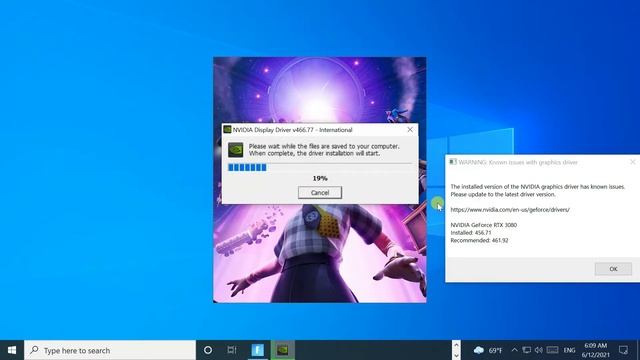The width and height of the screenshot is (640, 360).
Task: Click the taskbar toolbar down arrow
Action: pyautogui.click(x=456, y=356)
